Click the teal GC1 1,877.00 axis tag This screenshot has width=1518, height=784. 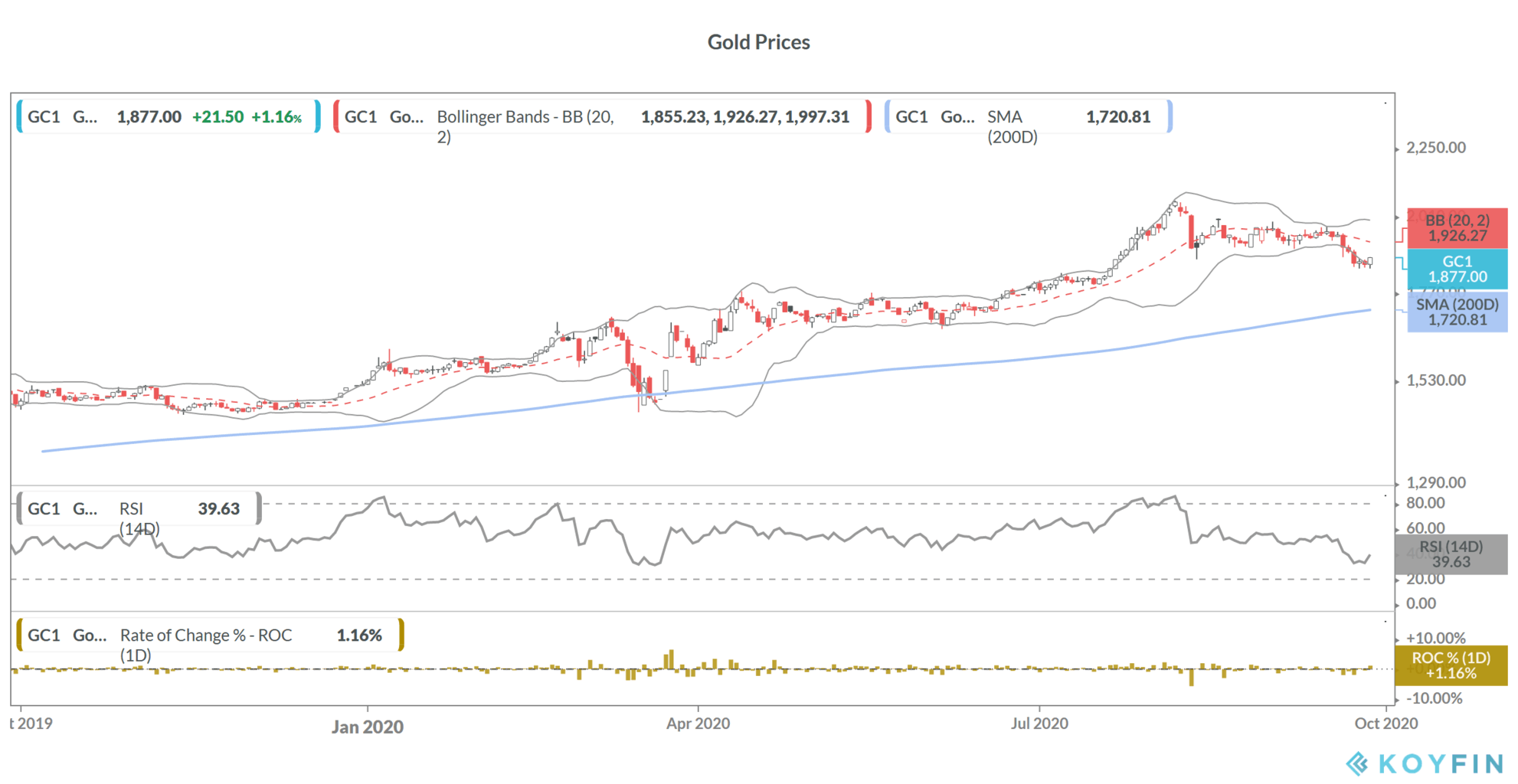(1457, 269)
